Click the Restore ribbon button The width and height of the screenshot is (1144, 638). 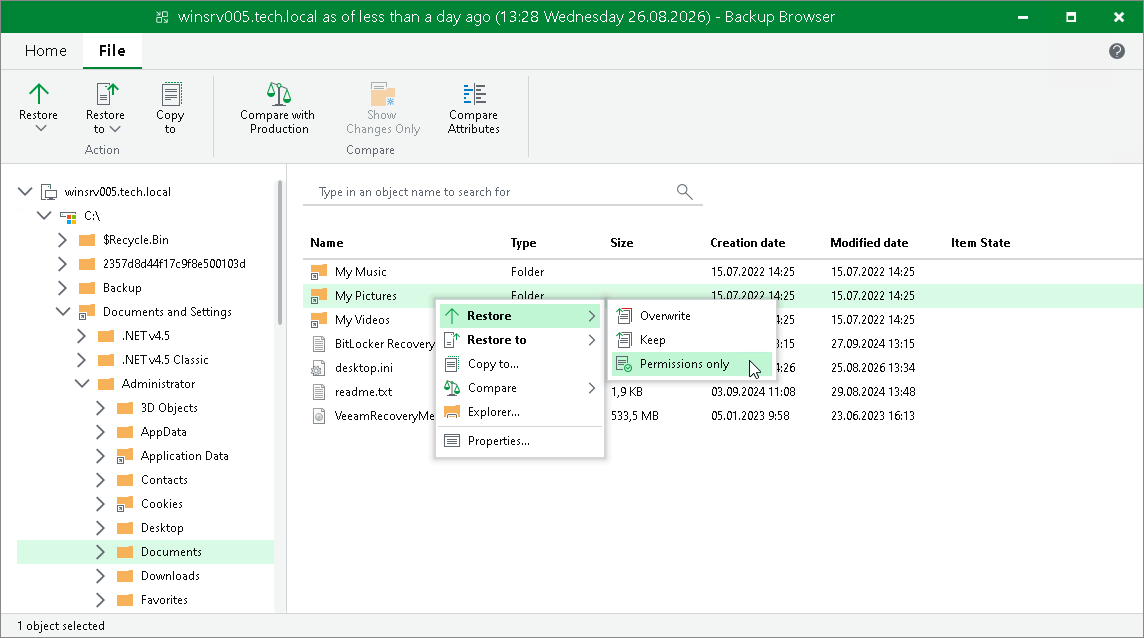pyautogui.click(x=39, y=106)
